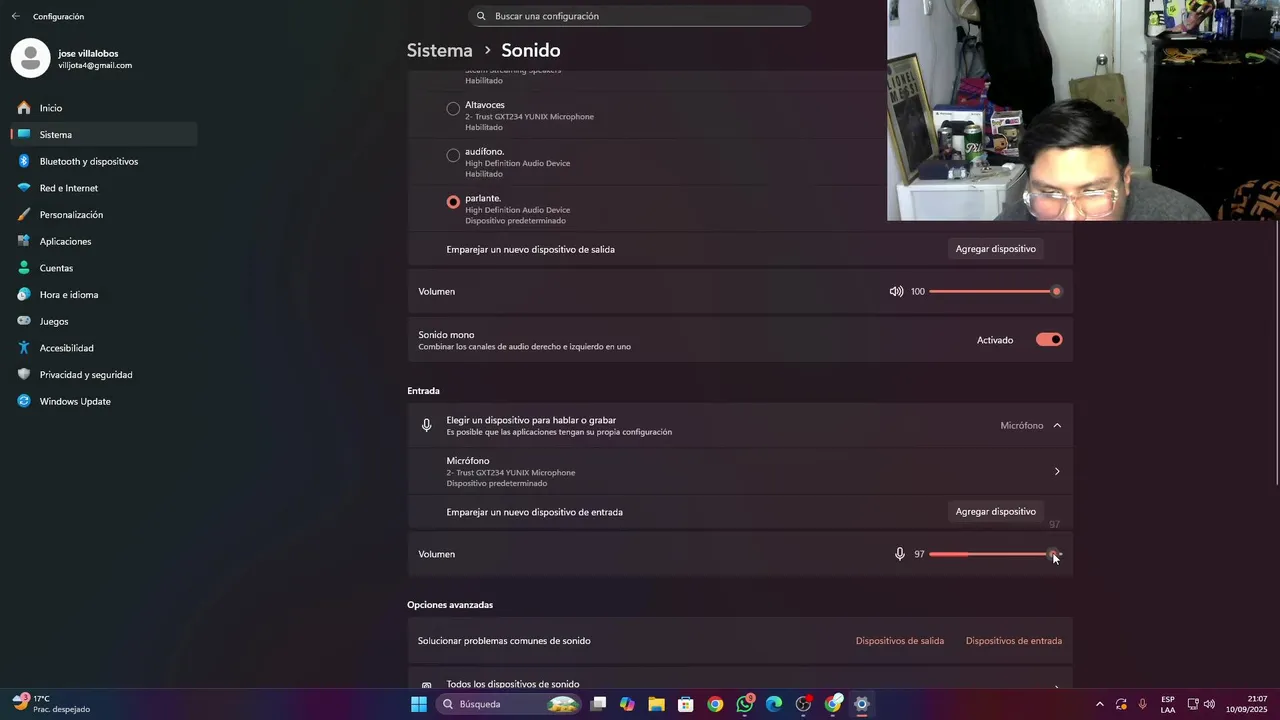Open the Micrófono Trust GXT234 device details
Screen dimensions: 1280x720
[x=740, y=472]
